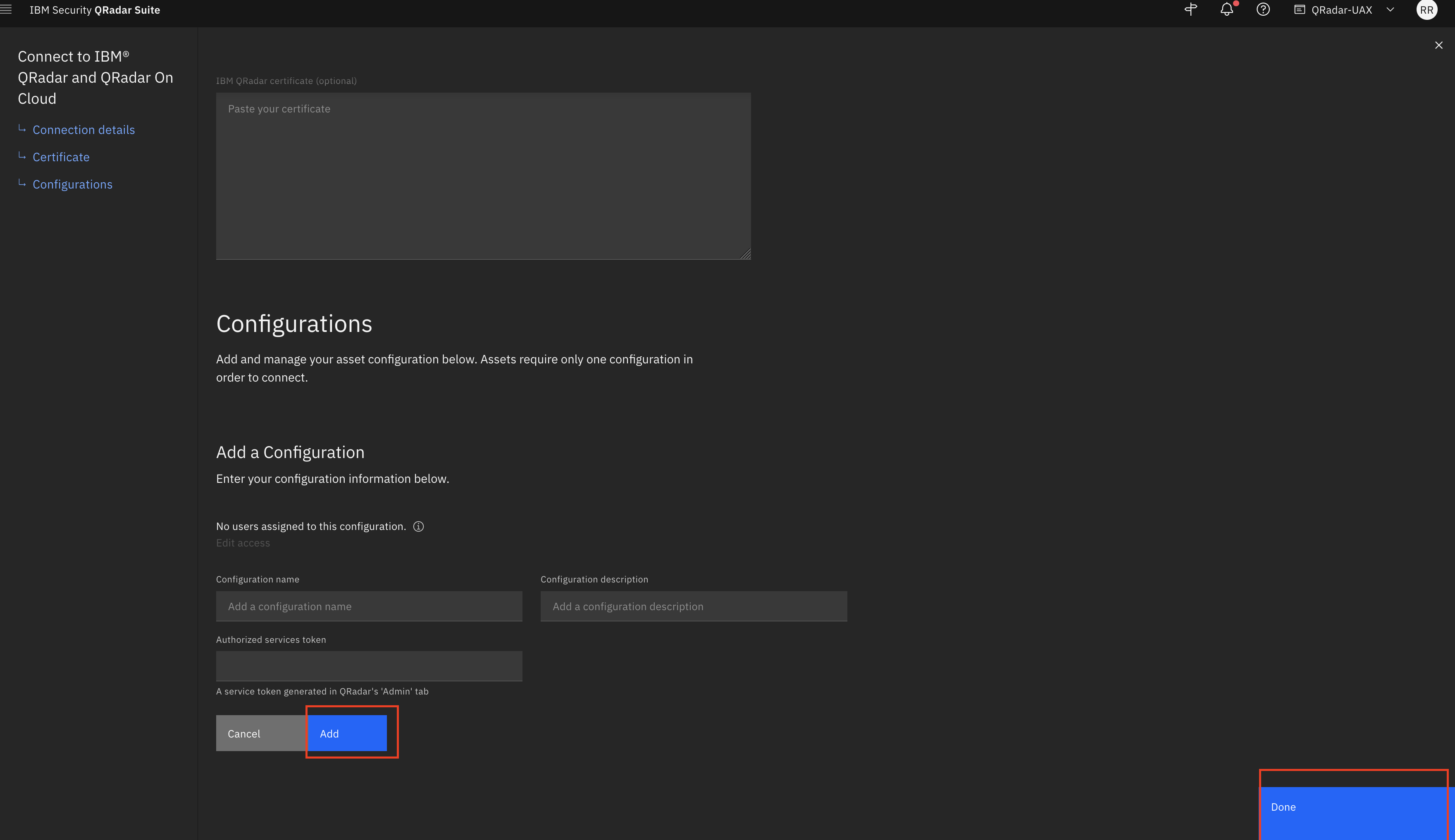
Task: Show info about assigned users
Action: [x=419, y=526]
